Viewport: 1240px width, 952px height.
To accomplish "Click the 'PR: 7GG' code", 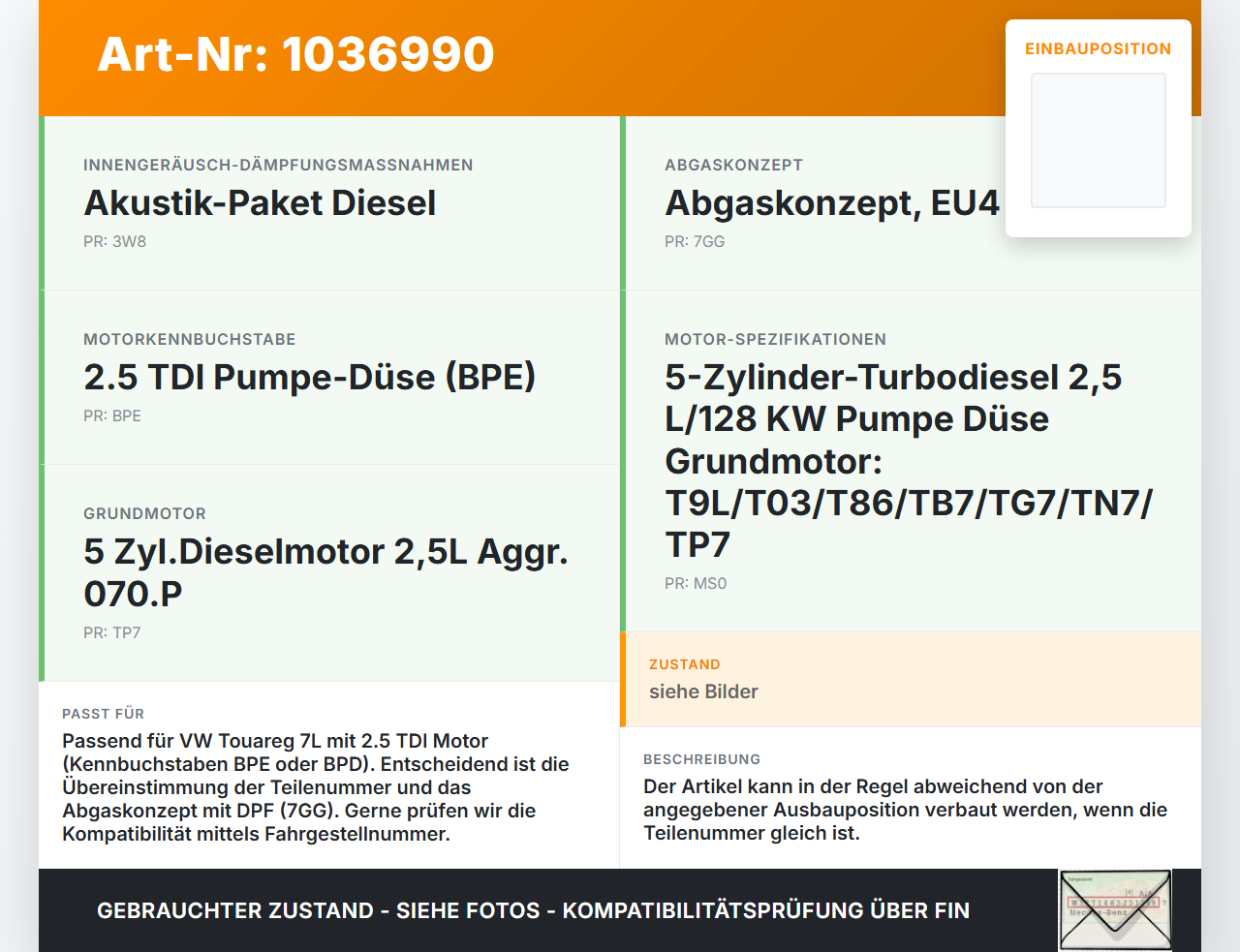I will pos(695,241).
